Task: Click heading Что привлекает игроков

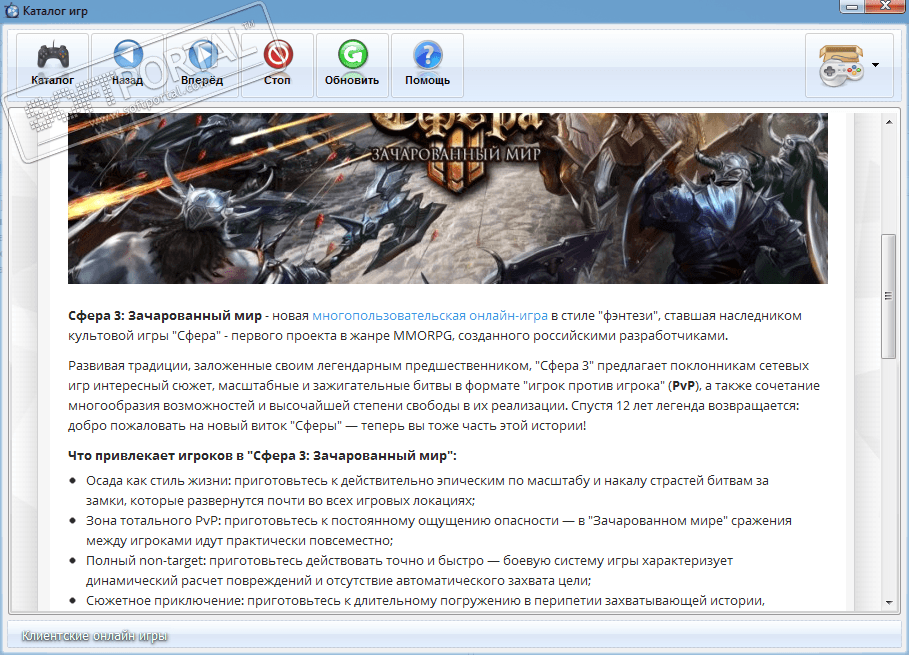Action: coord(262,456)
